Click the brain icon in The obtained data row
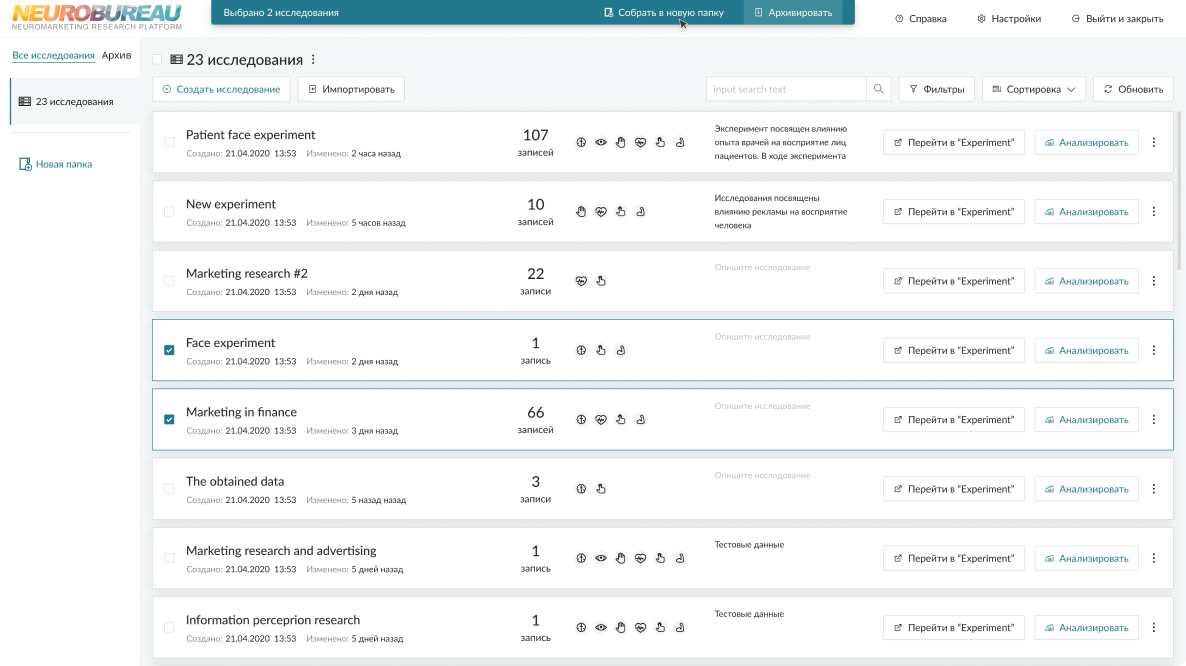1186x666 pixels. 581,489
